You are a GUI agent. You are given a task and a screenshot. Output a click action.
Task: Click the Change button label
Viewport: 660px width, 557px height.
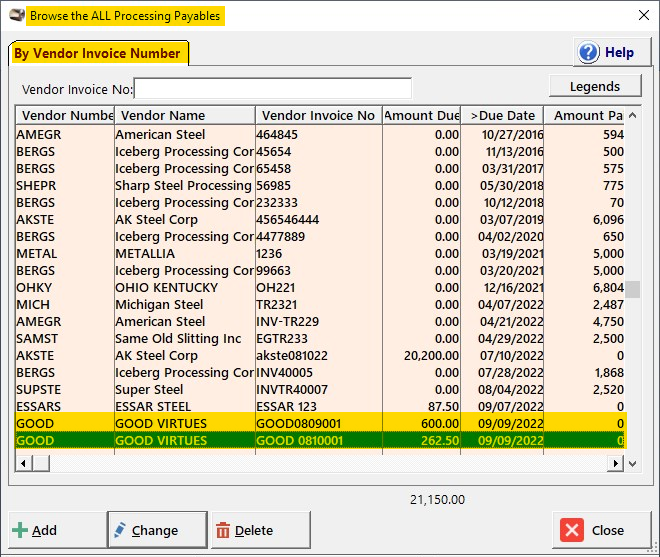click(155, 530)
